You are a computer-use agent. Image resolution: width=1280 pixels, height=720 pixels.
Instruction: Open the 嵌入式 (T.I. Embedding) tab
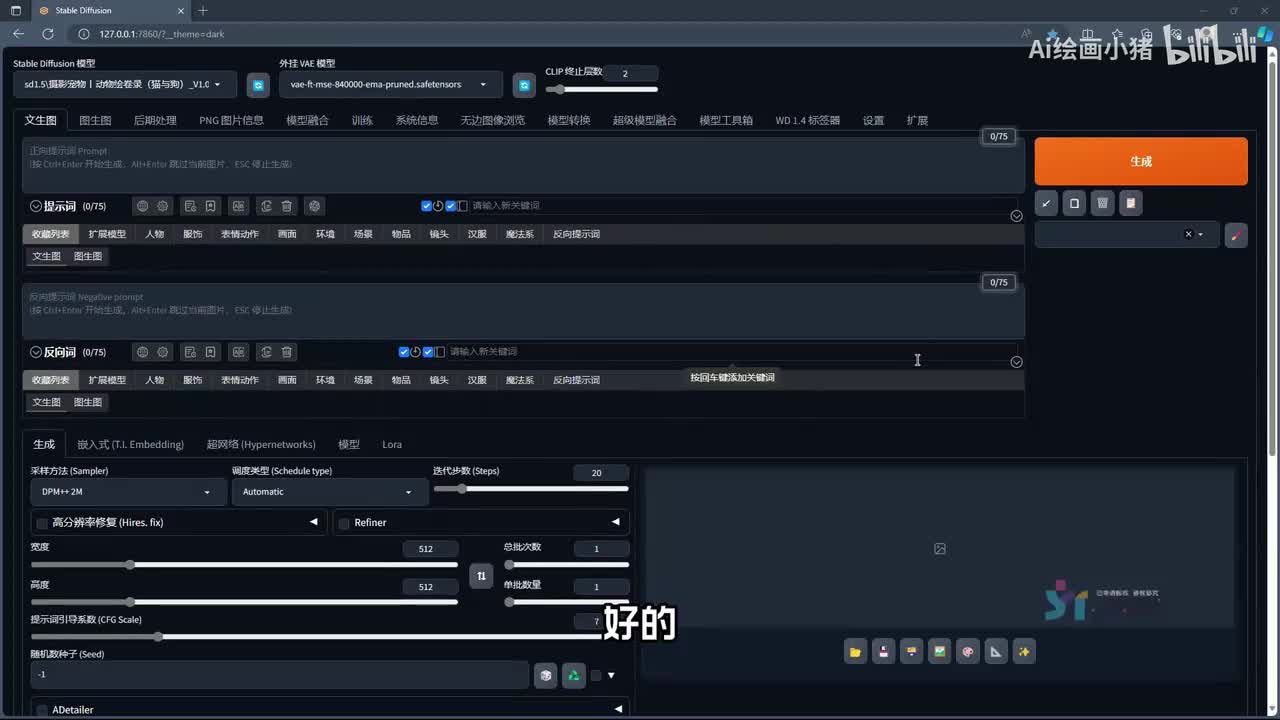pos(131,444)
